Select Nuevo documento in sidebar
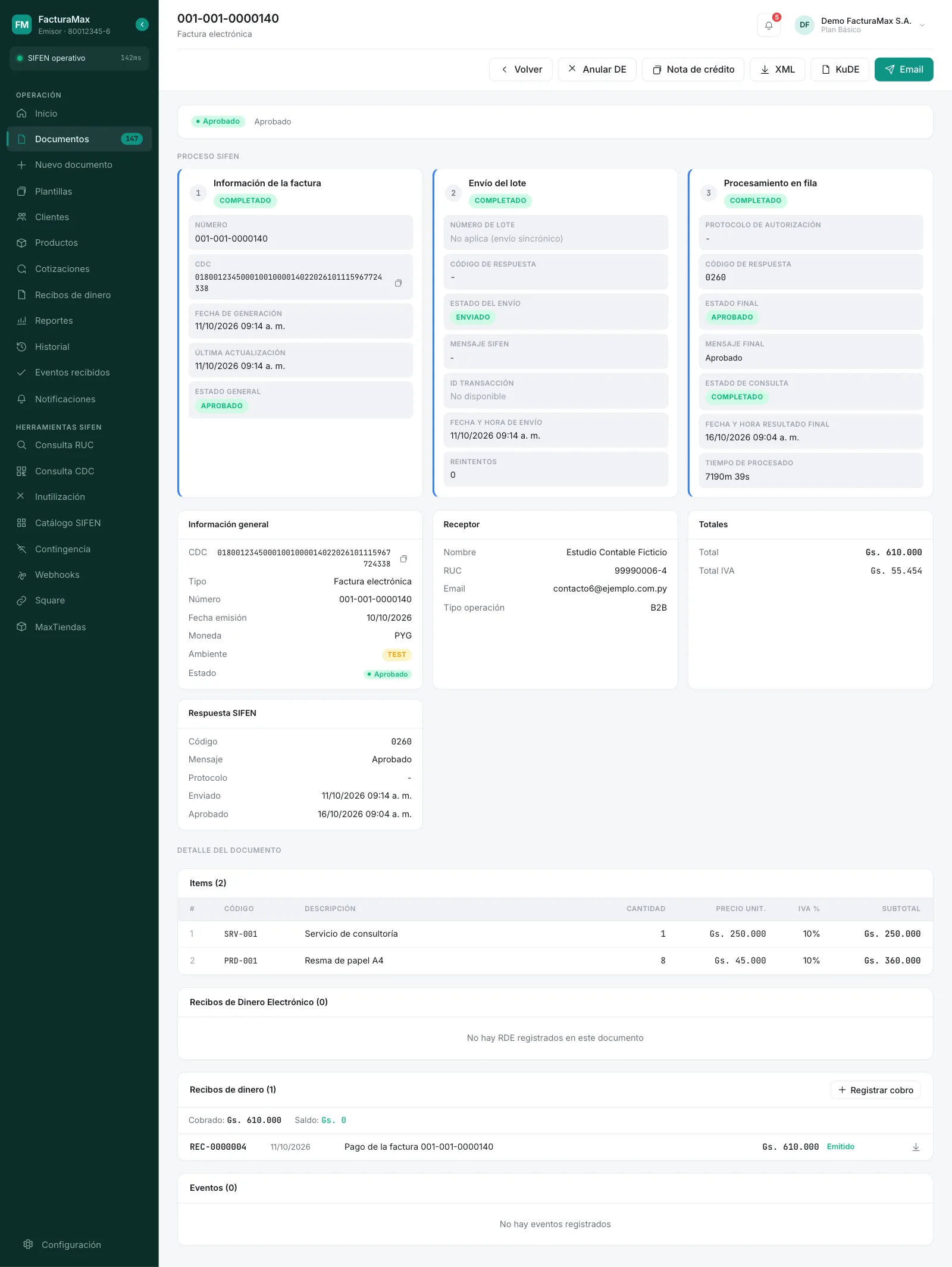Image resolution: width=952 pixels, height=1267 pixels. [x=79, y=165]
